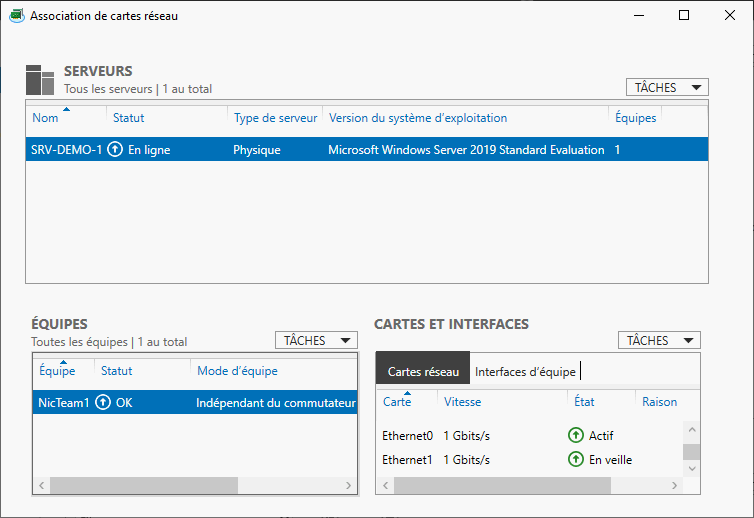Click the app icon in the title bar
The width and height of the screenshot is (754, 518).
[x=16, y=16]
